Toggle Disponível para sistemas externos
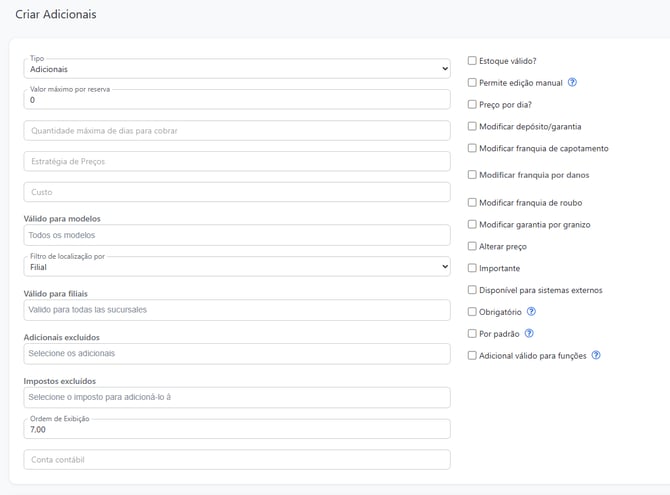The image size is (670, 495). point(472,290)
